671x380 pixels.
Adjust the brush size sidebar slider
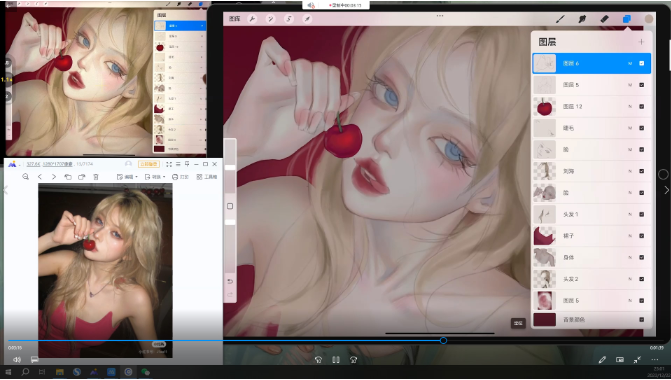click(230, 167)
